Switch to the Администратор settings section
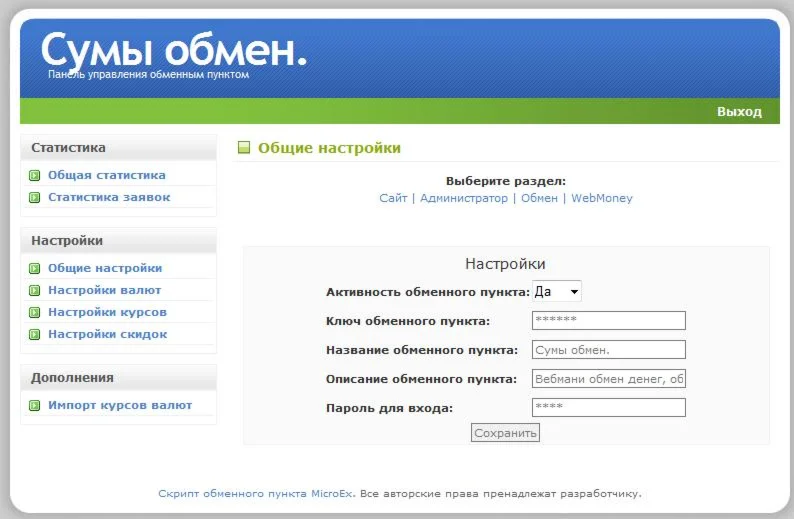This screenshot has height=519, width=794. pos(464,198)
